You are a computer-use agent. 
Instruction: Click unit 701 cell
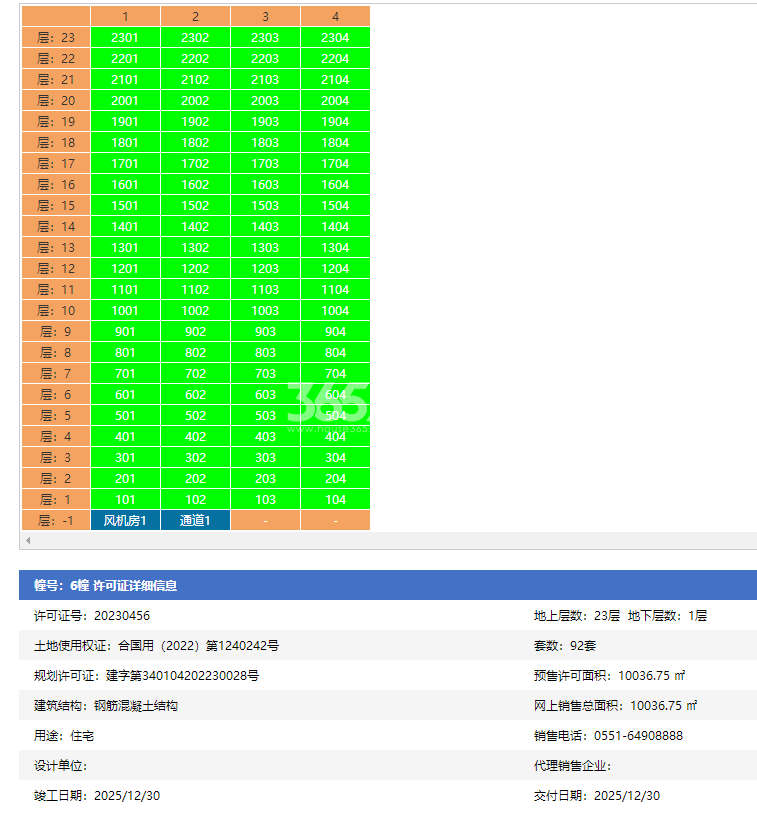tap(125, 374)
